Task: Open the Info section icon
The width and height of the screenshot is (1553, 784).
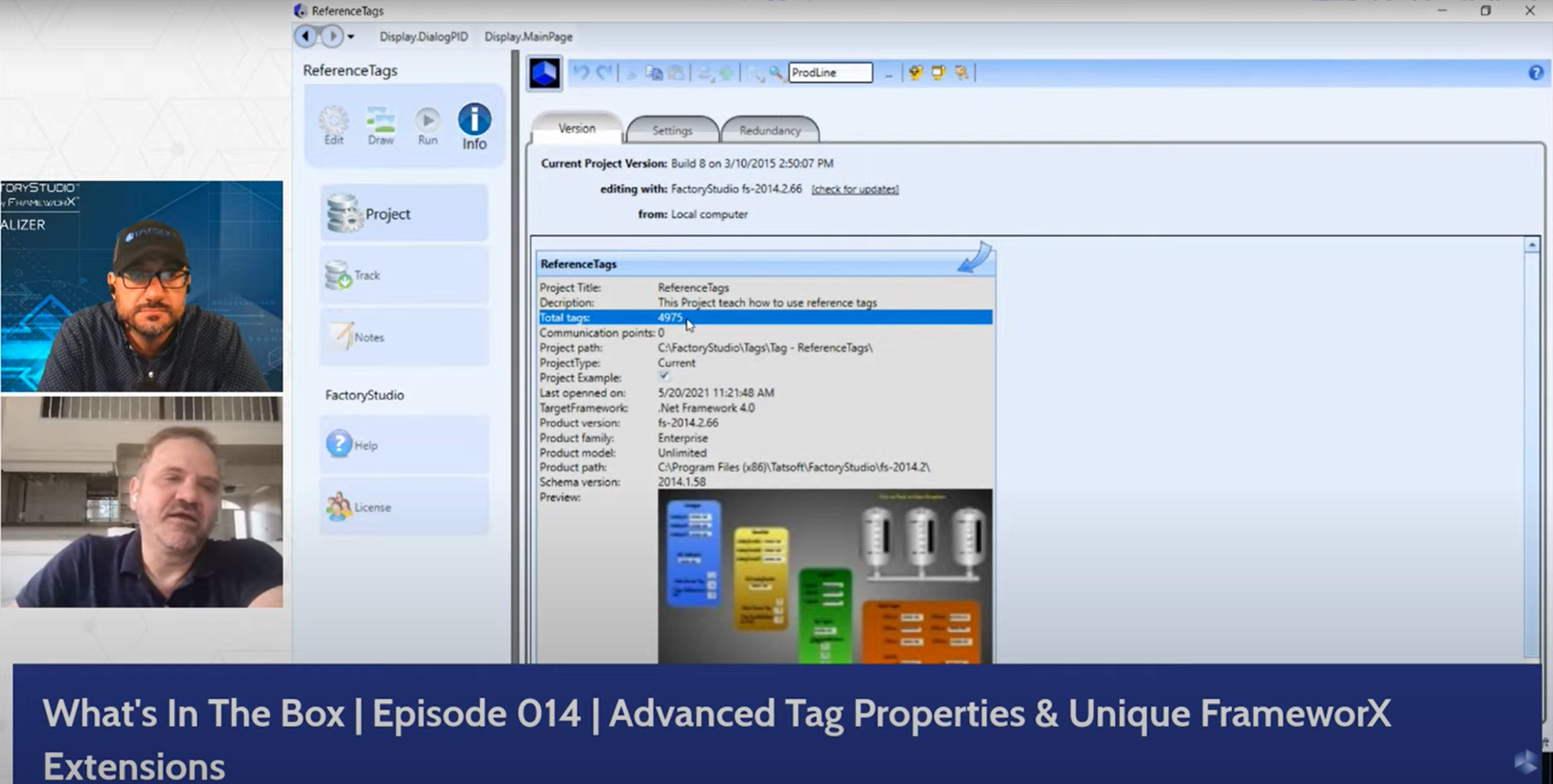Action: (474, 126)
